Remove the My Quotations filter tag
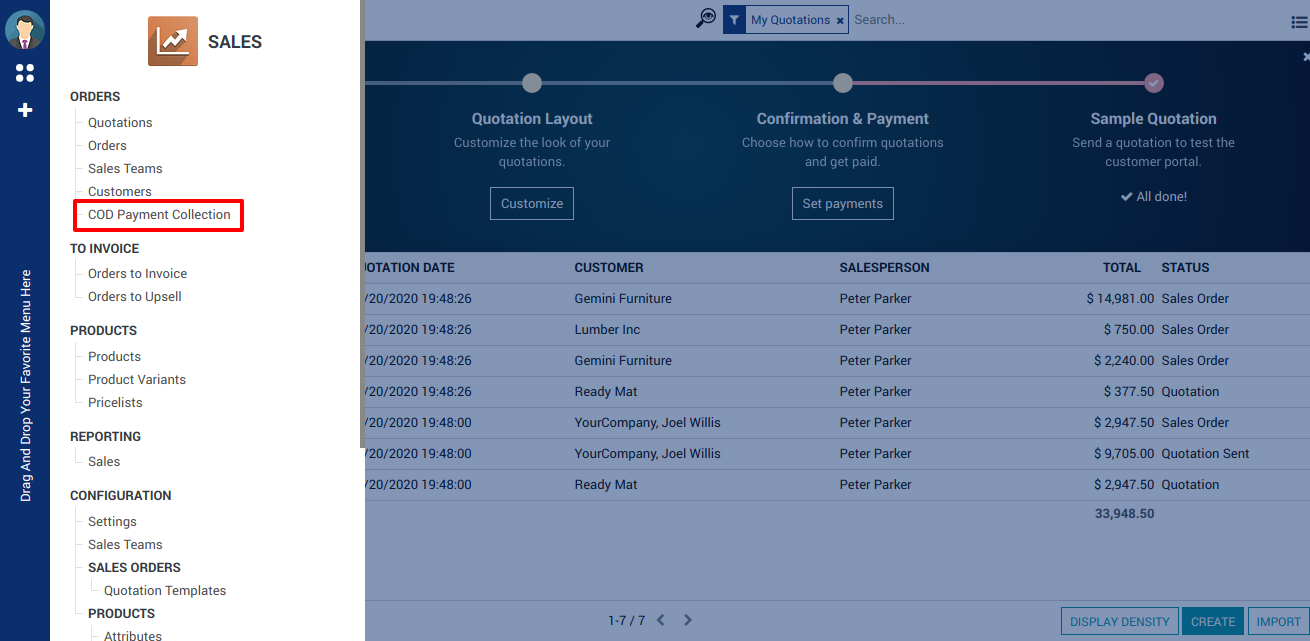 point(840,20)
